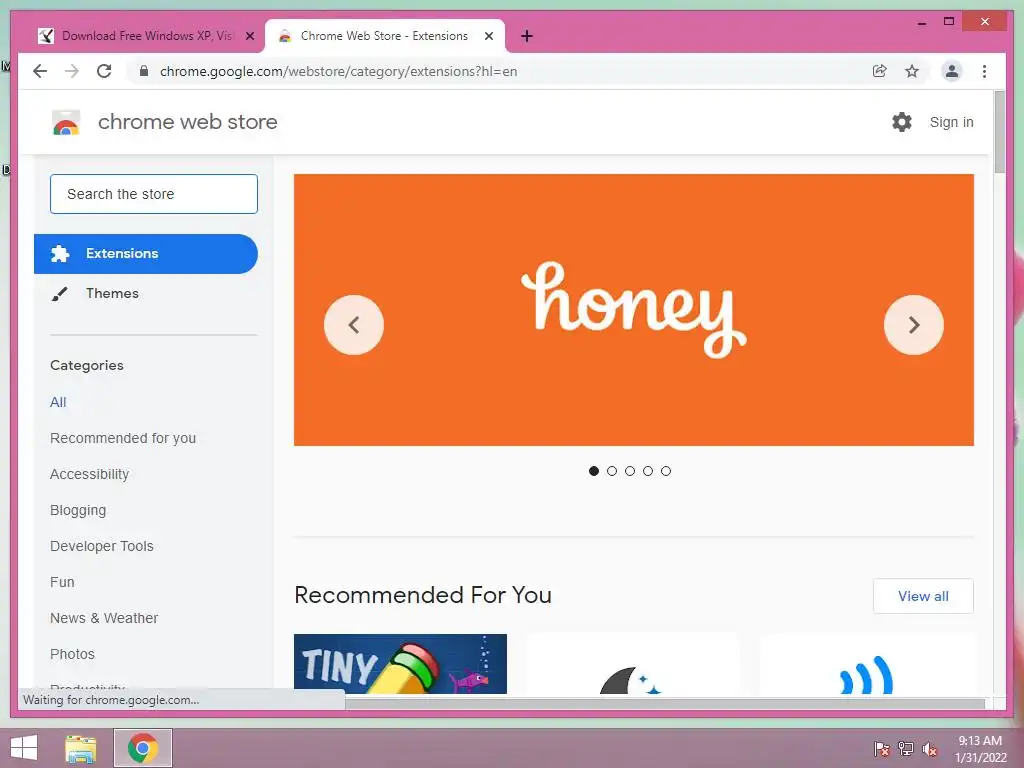Open the blue signal waves extension card
Screen dimensions: 1024x768
(867, 664)
